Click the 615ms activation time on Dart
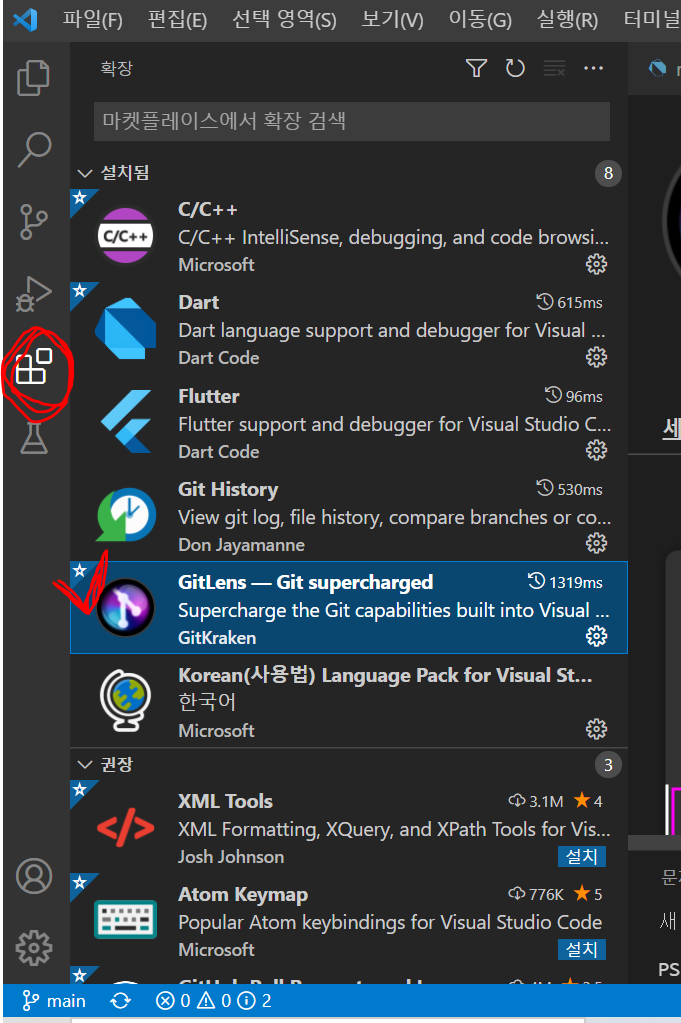 pyautogui.click(x=569, y=303)
